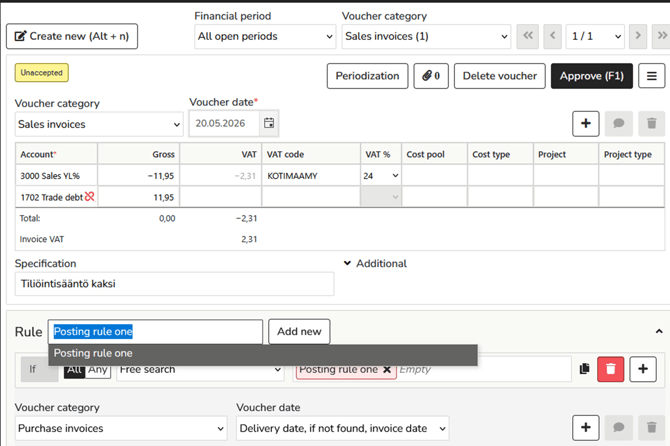Image resolution: width=670 pixels, height=446 pixels.
Task: Open the Financial period dropdown
Action: [265, 36]
